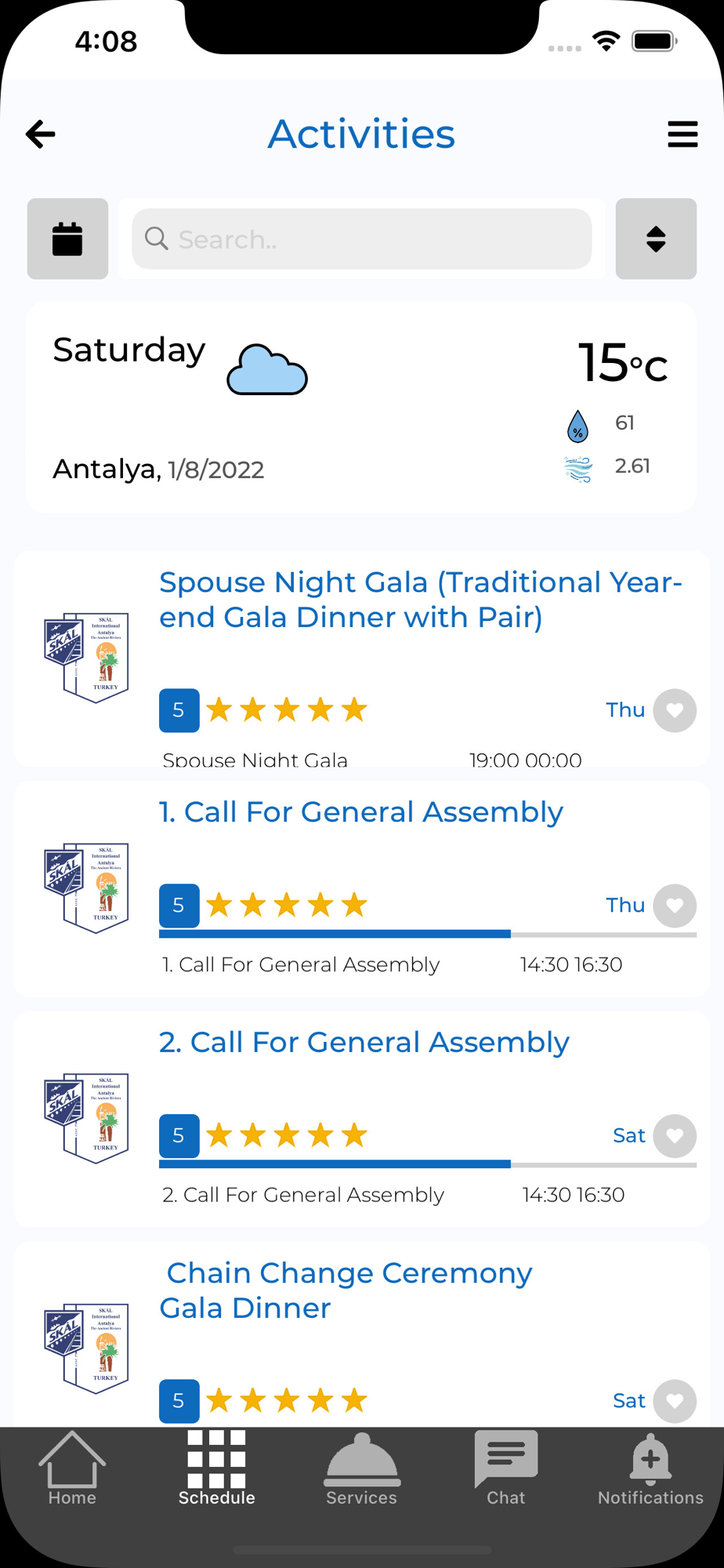Focus the Search text field
The image size is (724, 1568).
(x=376, y=239)
